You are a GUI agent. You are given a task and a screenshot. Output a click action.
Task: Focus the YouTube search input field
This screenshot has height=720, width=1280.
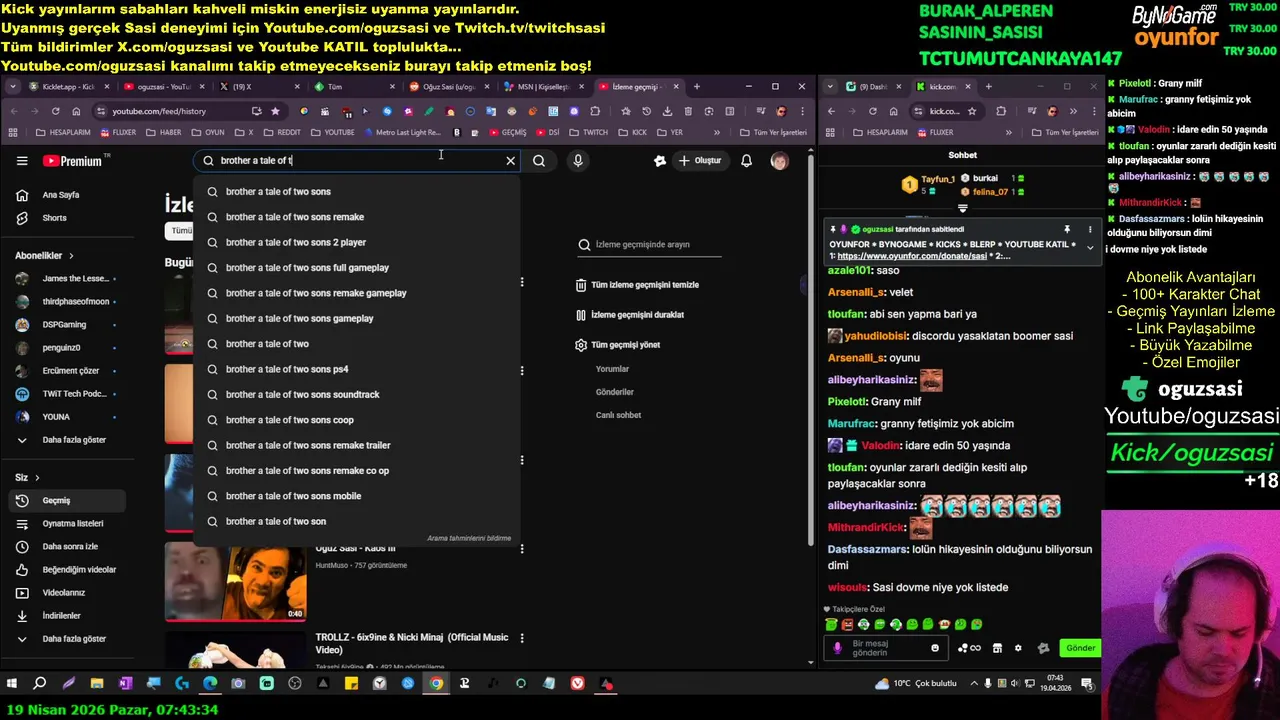click(355, 160)
